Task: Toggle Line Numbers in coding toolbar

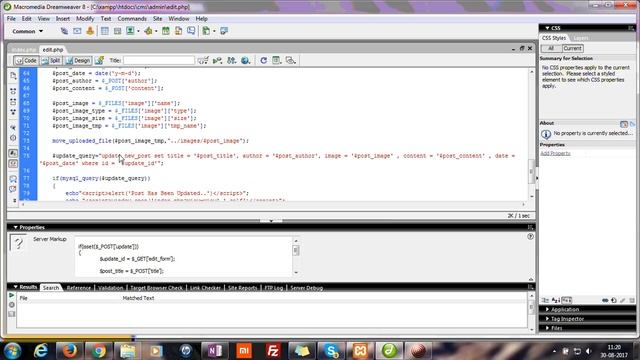Action: [x=13, y=153]
